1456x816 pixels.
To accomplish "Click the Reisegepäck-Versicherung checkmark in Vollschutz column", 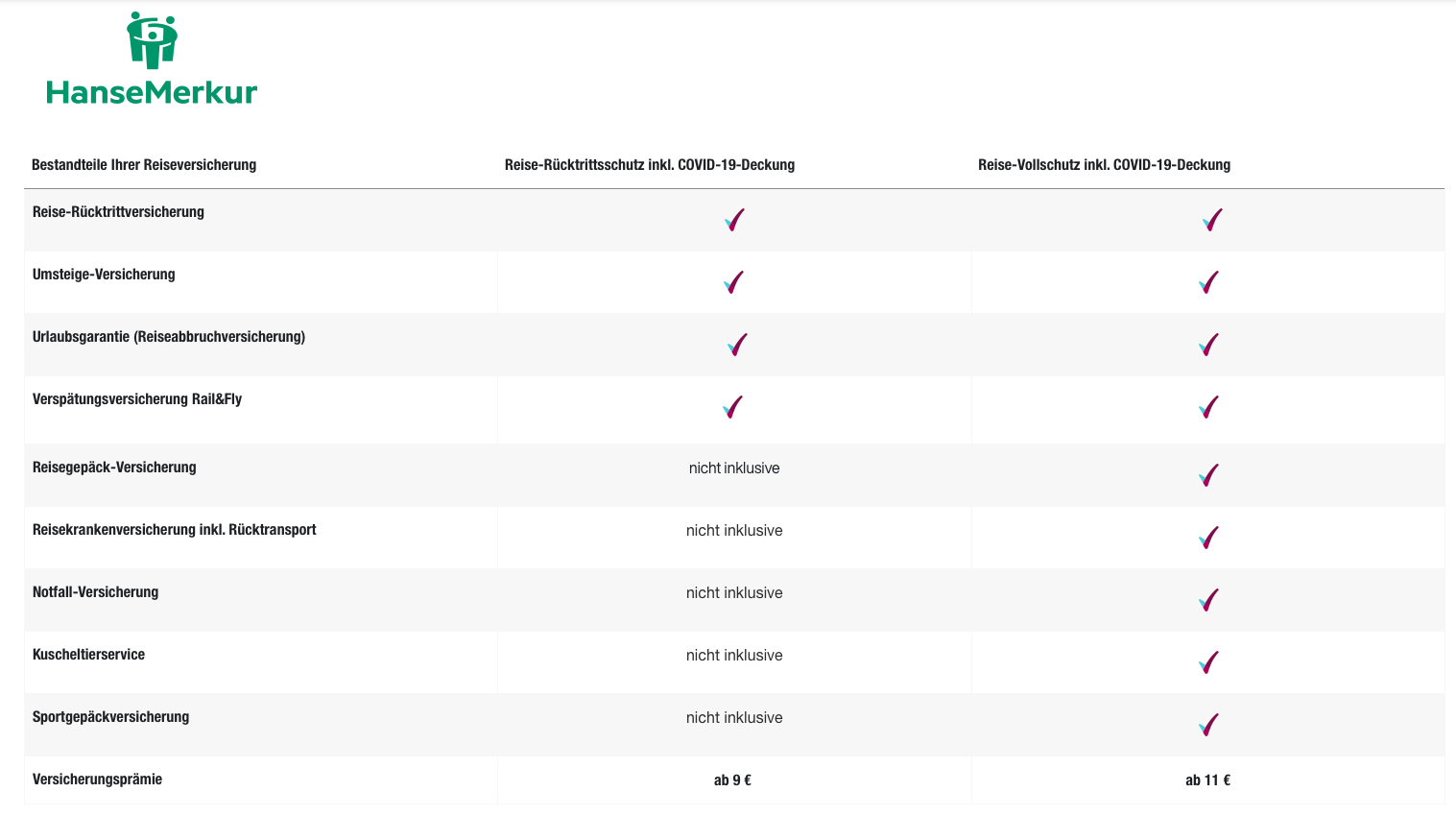I will coord(1209,475).
